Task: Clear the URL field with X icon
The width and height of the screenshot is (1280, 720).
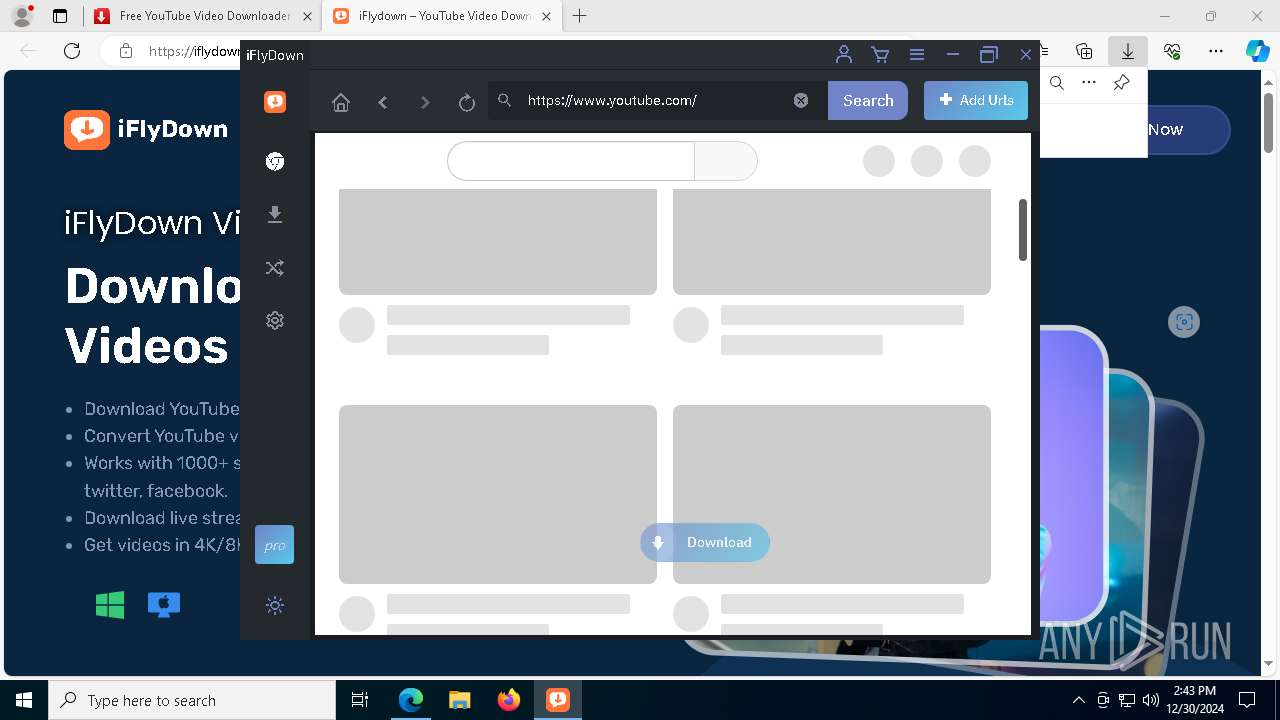Action: point(801,100)
